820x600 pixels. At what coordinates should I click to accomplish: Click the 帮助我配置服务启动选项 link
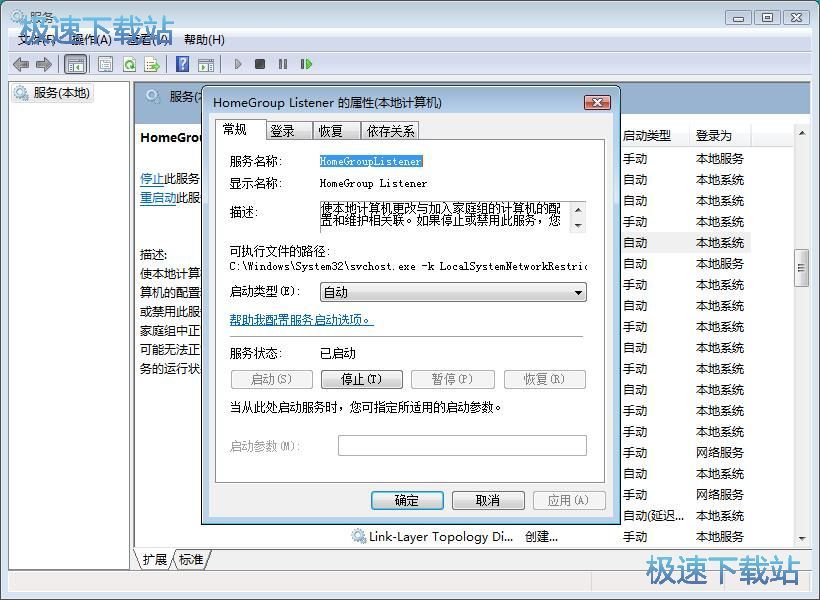pyautogui.click(x=301, y=319)
